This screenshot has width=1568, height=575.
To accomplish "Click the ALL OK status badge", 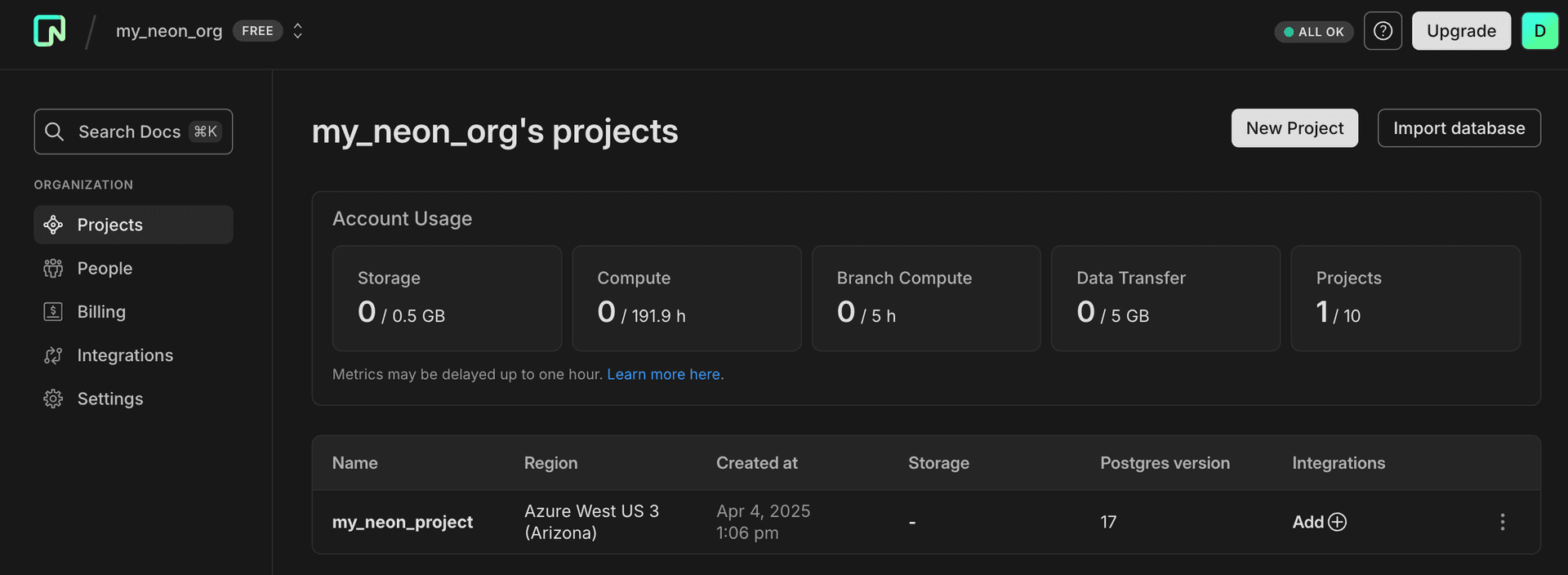I will (1313, 32).
